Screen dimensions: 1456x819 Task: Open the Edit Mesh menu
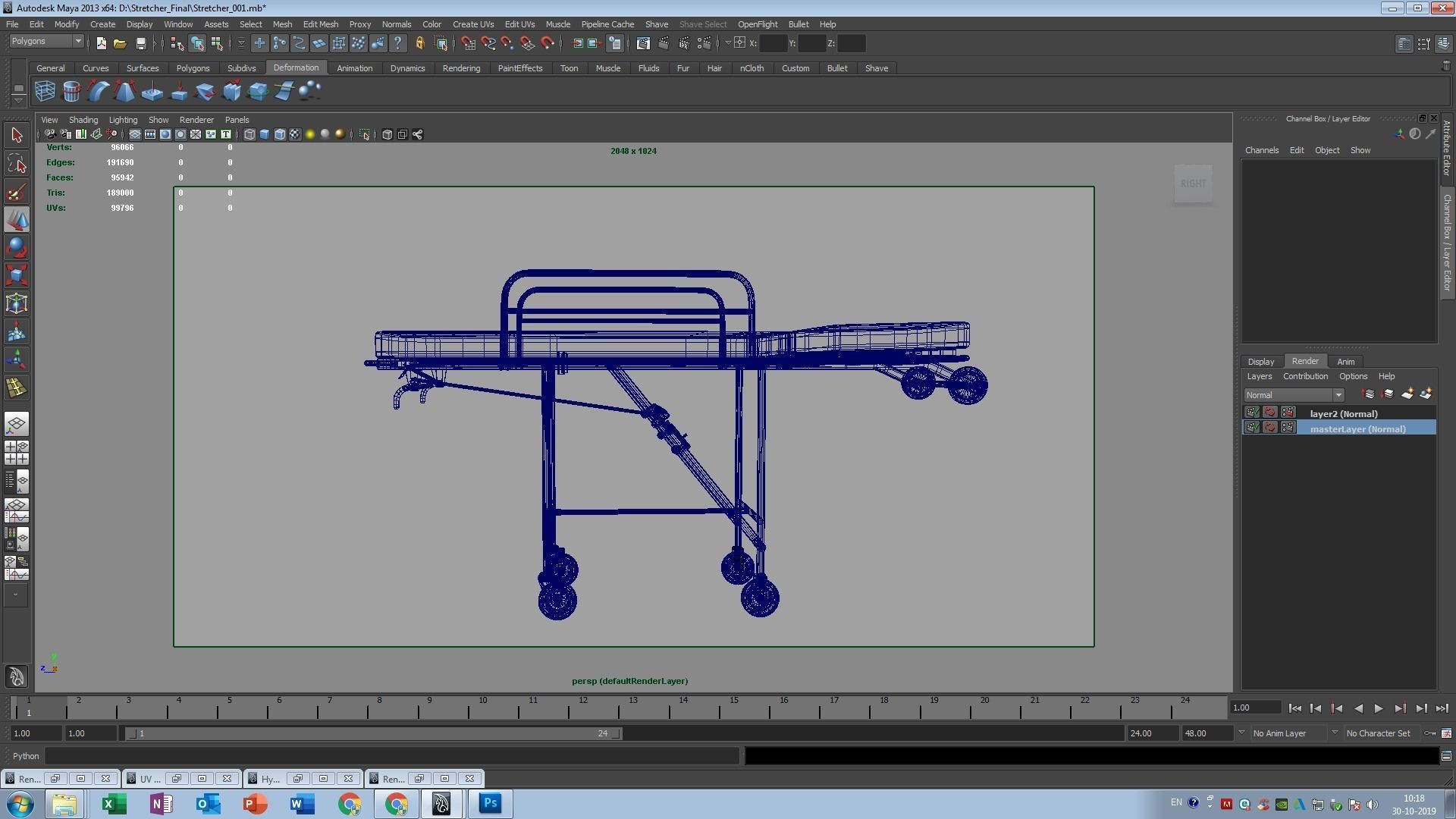click(x=320, y=24)
